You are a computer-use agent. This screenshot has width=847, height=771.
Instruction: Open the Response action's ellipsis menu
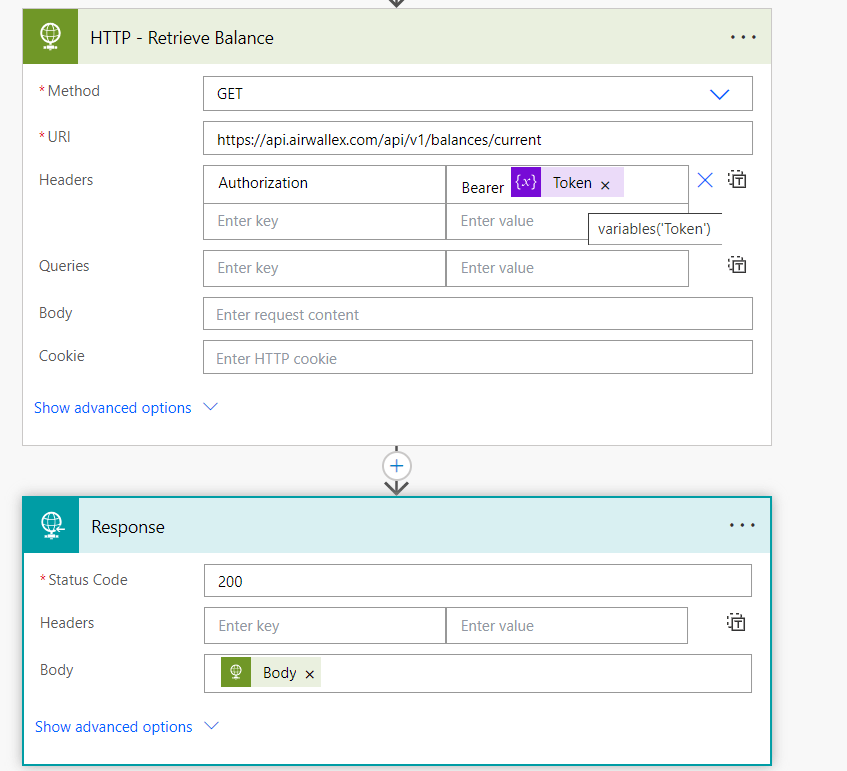point(743,525)
